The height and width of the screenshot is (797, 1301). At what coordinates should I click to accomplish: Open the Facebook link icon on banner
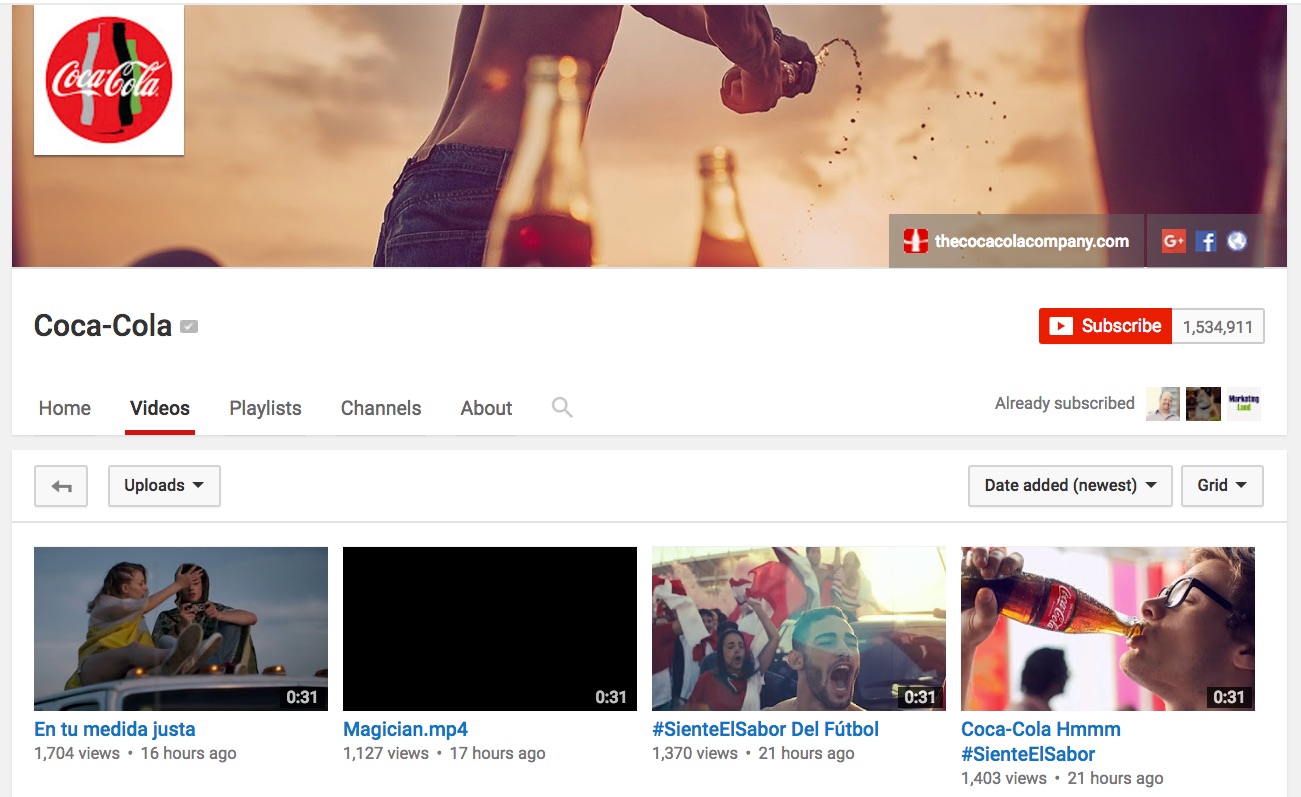coord(1206,241)
